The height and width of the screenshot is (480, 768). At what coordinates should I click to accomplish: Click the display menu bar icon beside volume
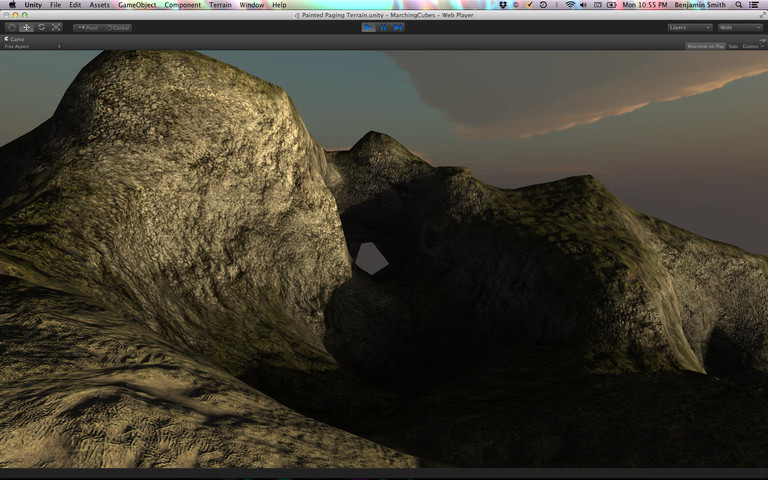[x=598, y=5]
